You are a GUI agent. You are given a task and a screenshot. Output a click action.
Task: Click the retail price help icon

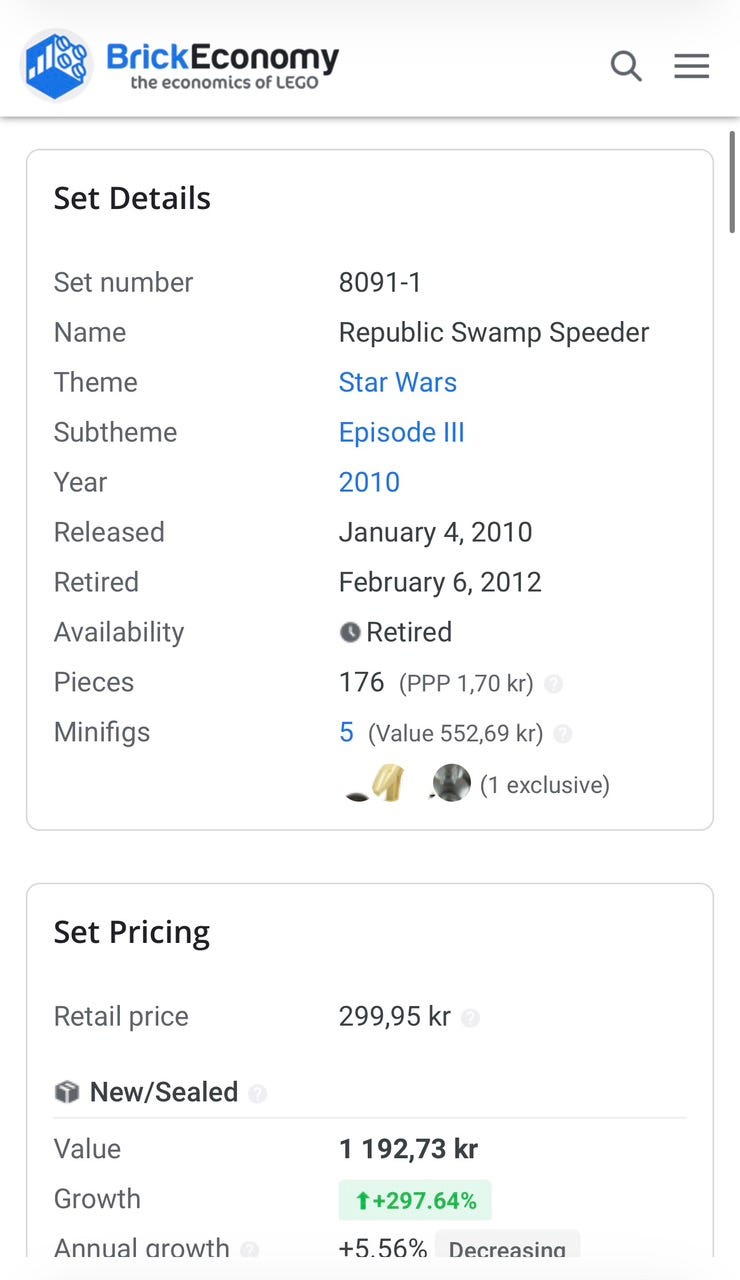pos(470,1018)
